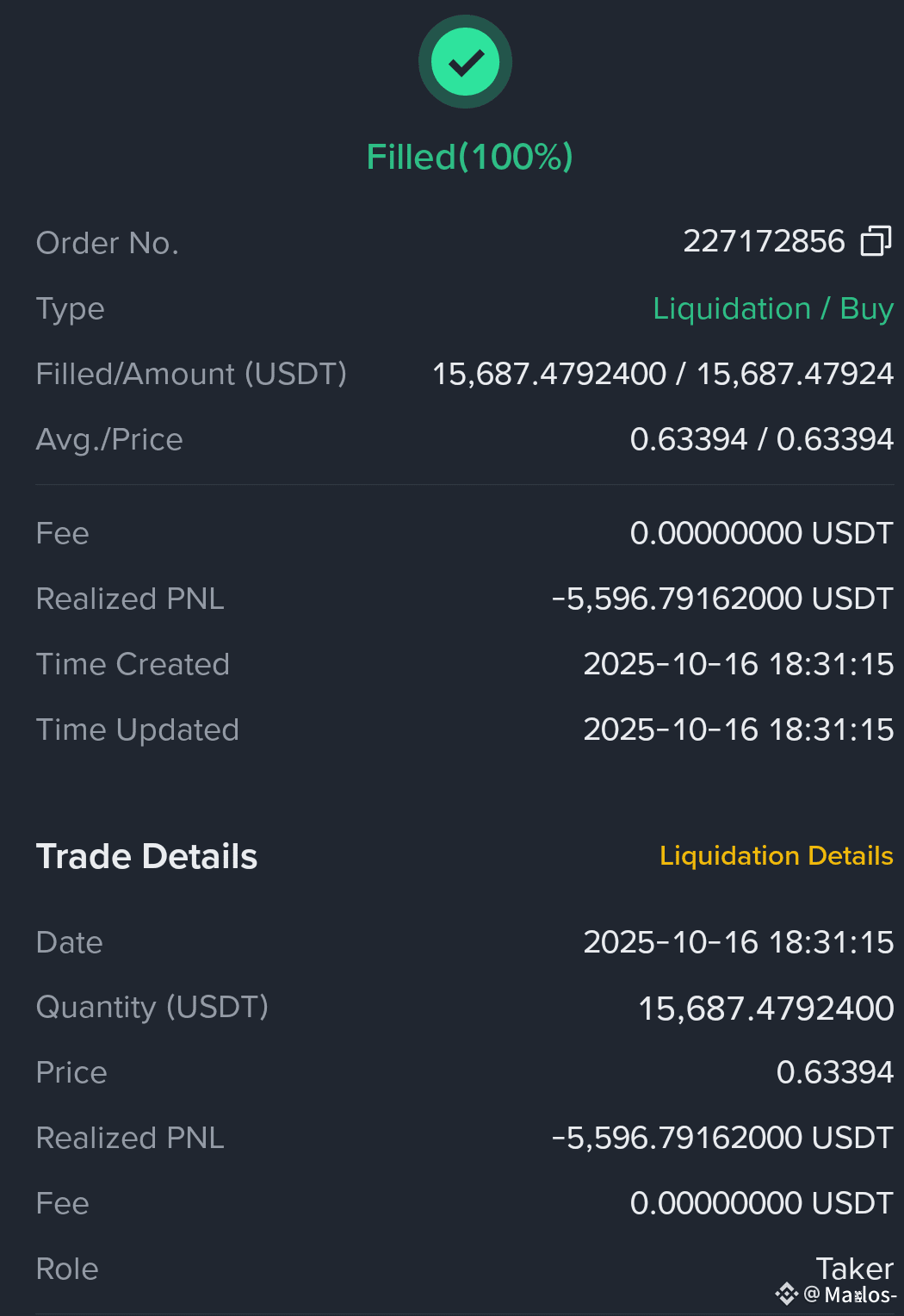Image resolution: width=904 pixels, height=1316 pixels.
Task: Tap the Time Updated timestamp
Action: (x=739, y=729)
